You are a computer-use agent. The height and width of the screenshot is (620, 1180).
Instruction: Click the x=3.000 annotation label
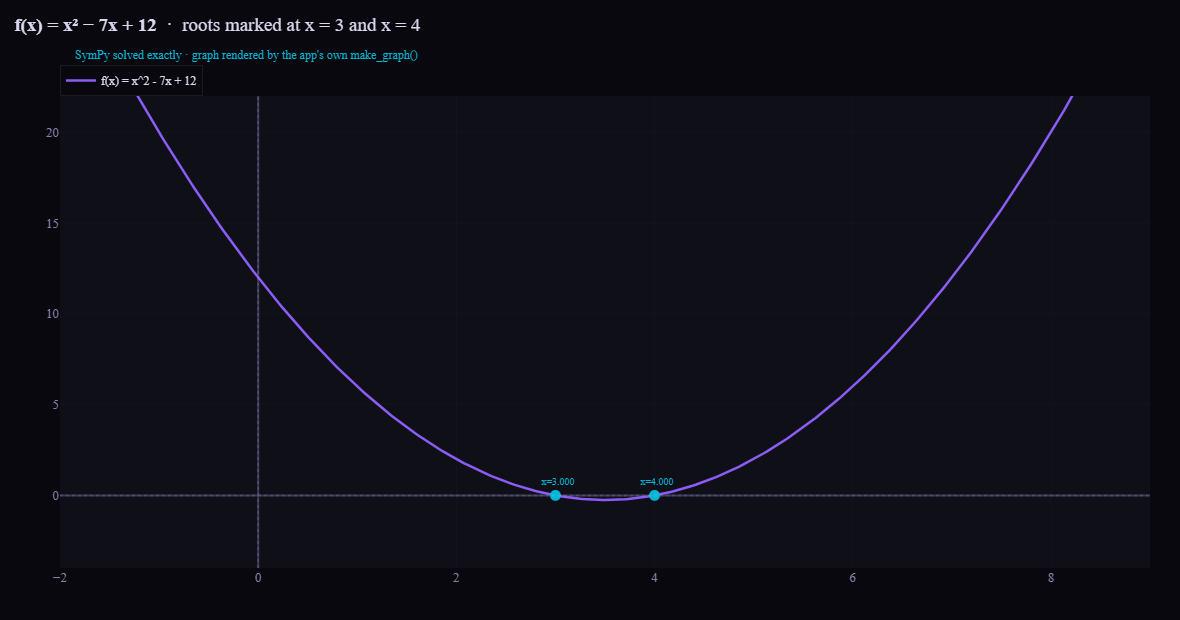coord(558,482)
